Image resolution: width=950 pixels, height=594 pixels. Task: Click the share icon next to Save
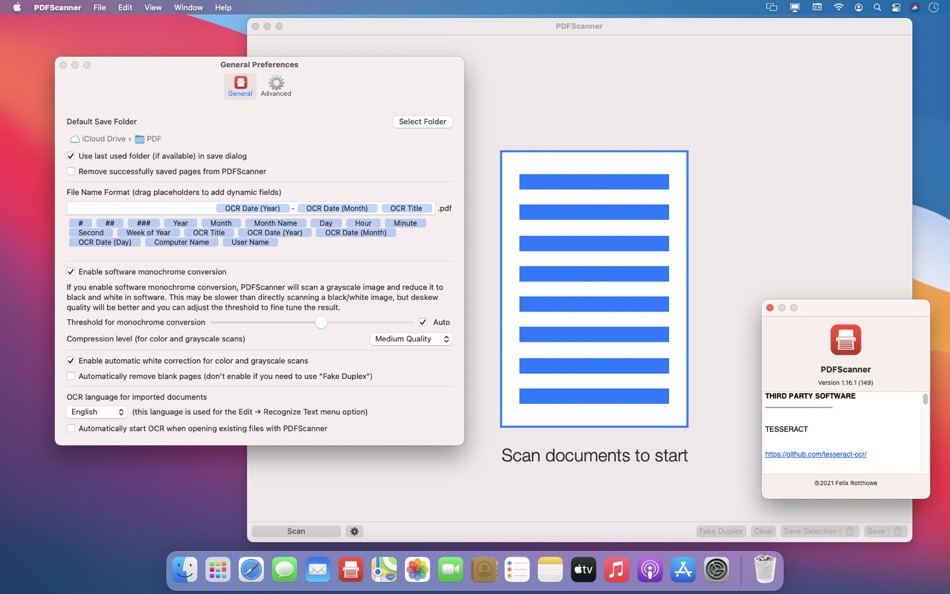point(898,532)
